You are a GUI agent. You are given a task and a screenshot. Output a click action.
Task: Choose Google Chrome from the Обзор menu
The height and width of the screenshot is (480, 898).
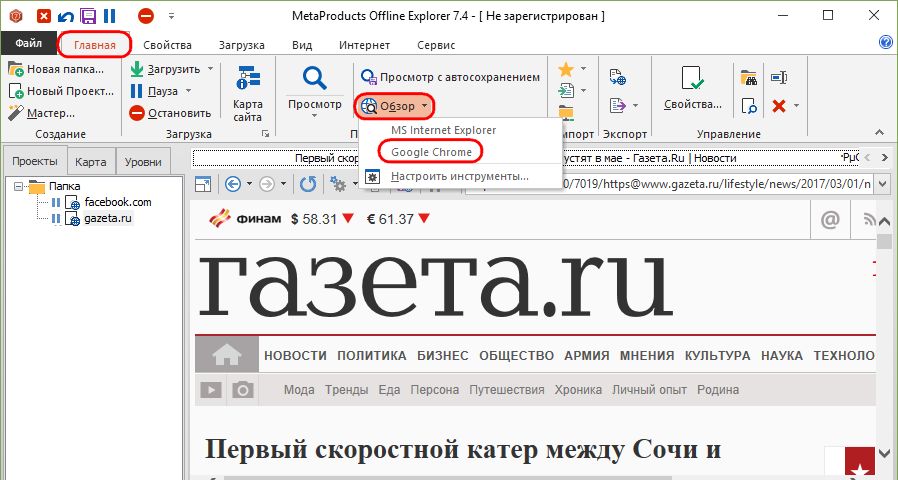click(431, 152)
